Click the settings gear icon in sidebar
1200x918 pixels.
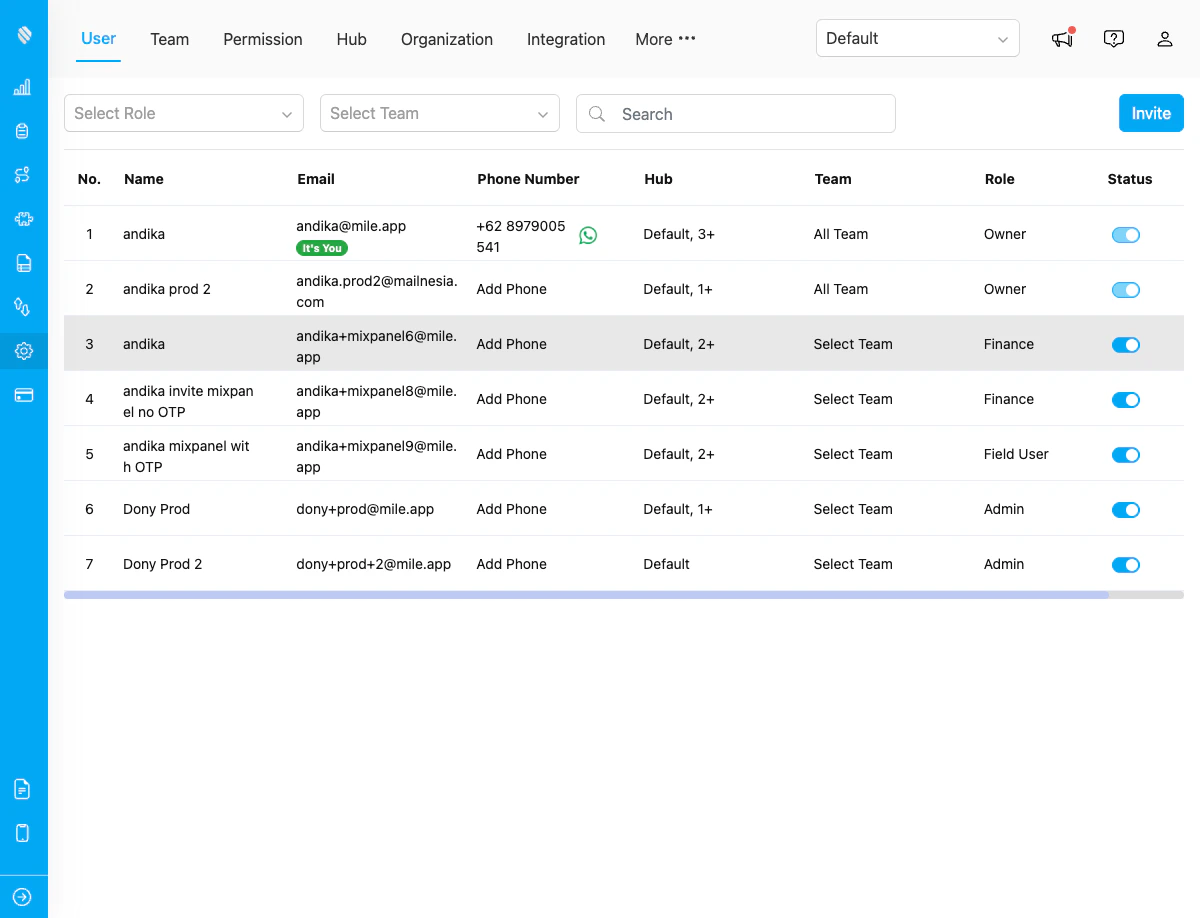tap(22, 350)
